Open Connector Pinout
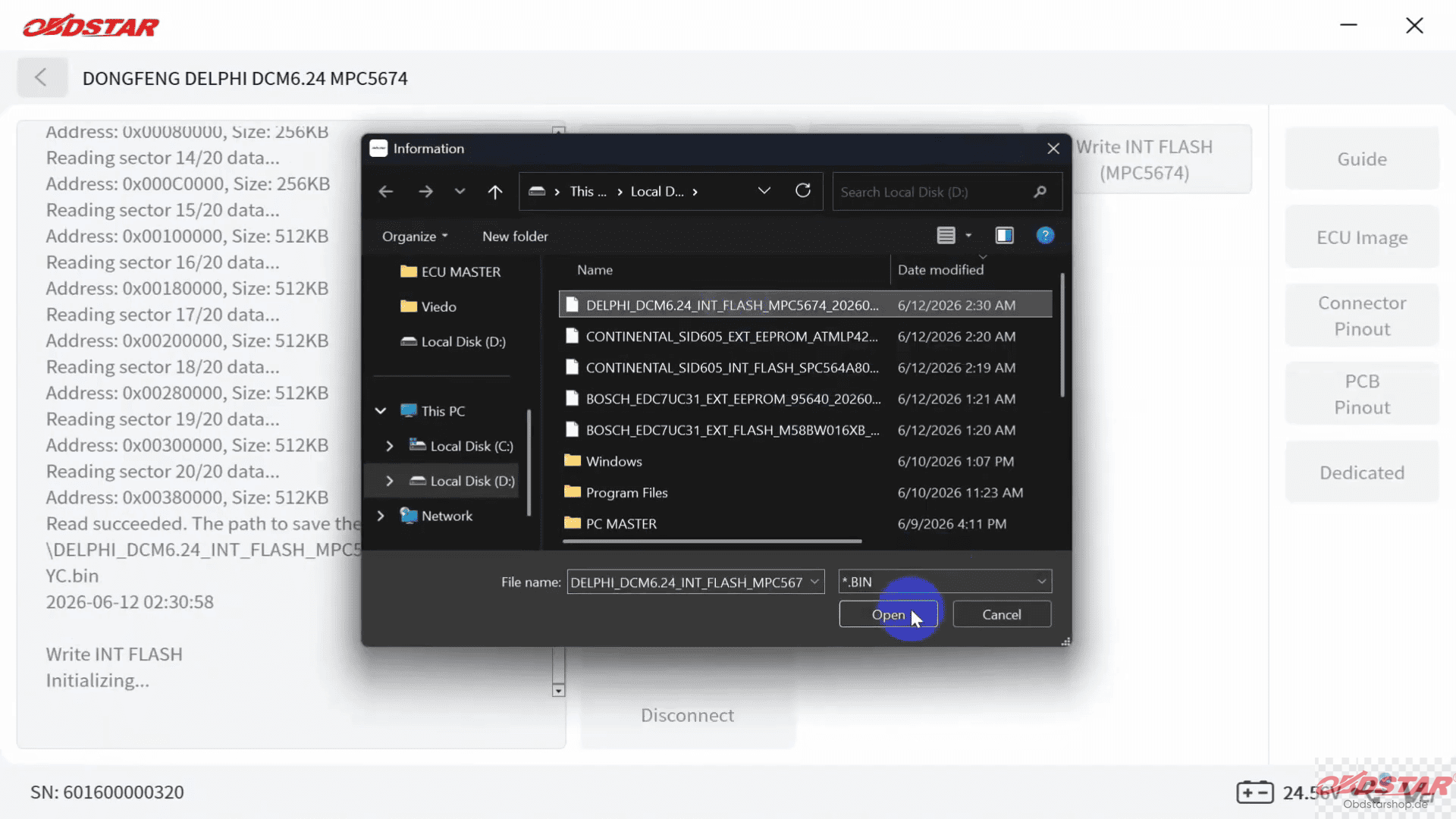 tap(1362, 315)
